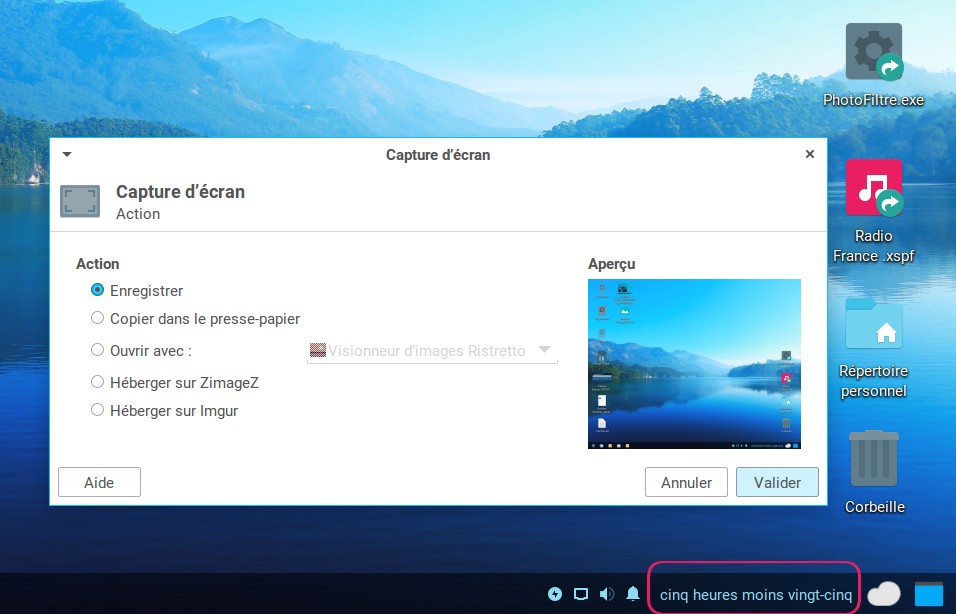Open the notifications bell icon
The width and height of the screenshot is (956, 614).
(x=632, y=594)
